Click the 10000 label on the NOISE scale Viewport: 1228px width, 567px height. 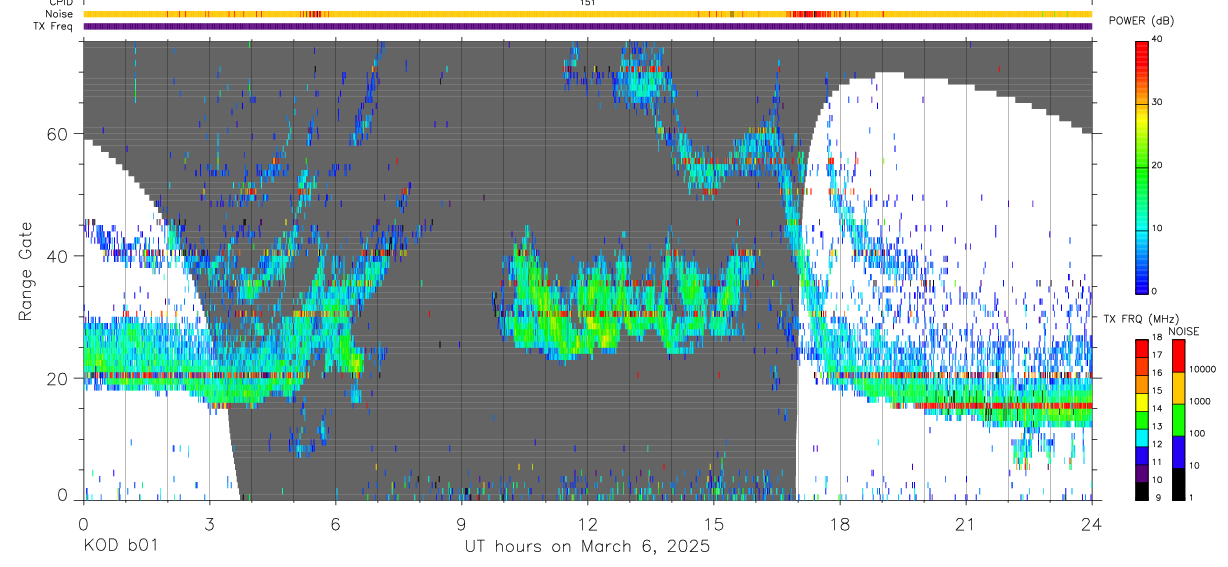[x=1202, y=370]
